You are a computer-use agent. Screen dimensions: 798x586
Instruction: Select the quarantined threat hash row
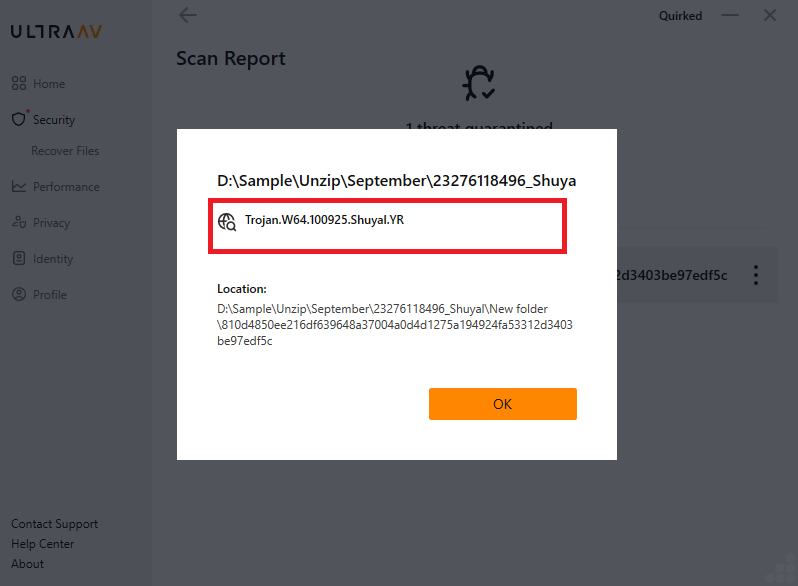coord(680,275)
